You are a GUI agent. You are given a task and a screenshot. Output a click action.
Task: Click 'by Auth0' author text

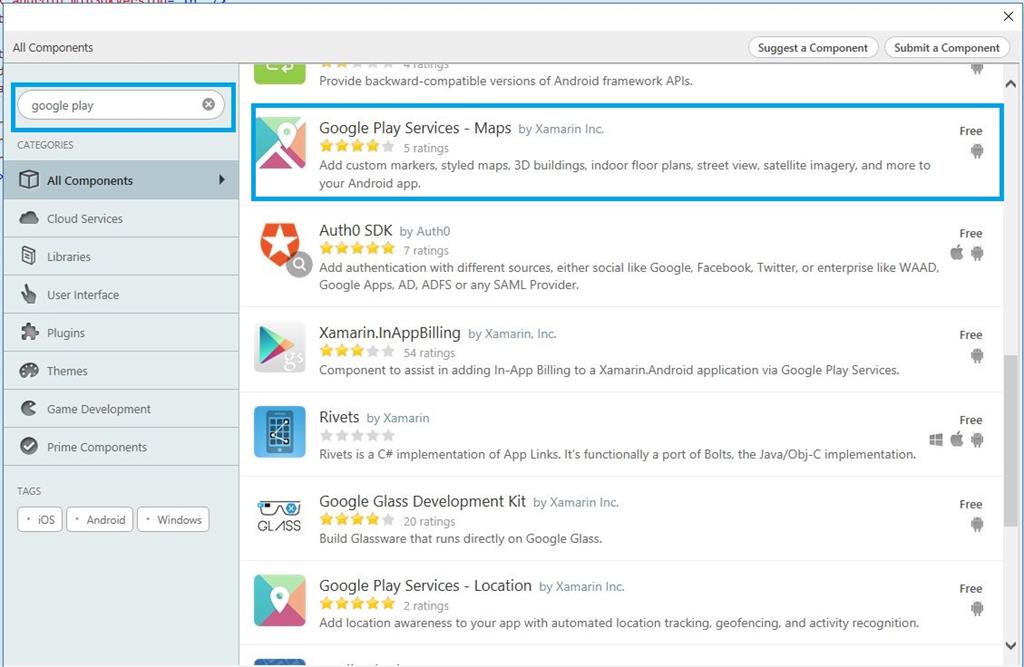pyautogui.click(x=424, y=231)
